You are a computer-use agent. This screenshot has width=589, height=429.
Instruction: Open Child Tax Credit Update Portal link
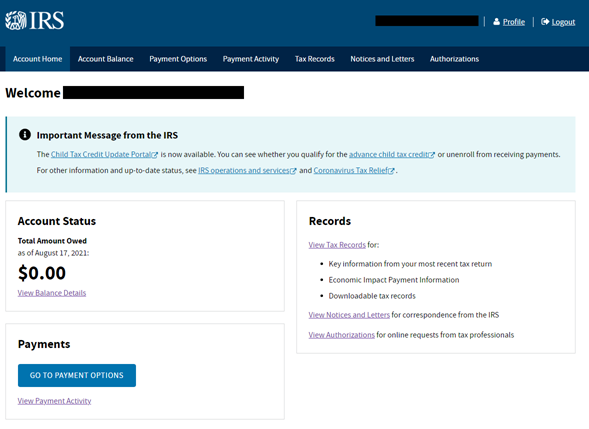[101, 154]
